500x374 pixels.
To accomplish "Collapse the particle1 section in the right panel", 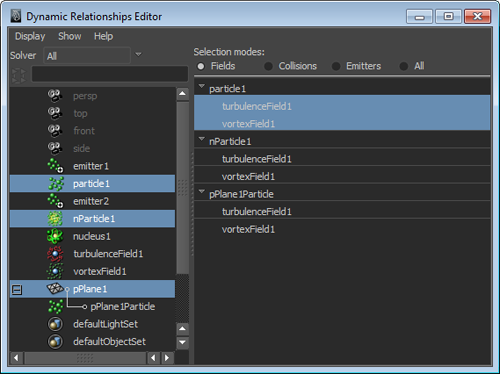I will (201, 86).
